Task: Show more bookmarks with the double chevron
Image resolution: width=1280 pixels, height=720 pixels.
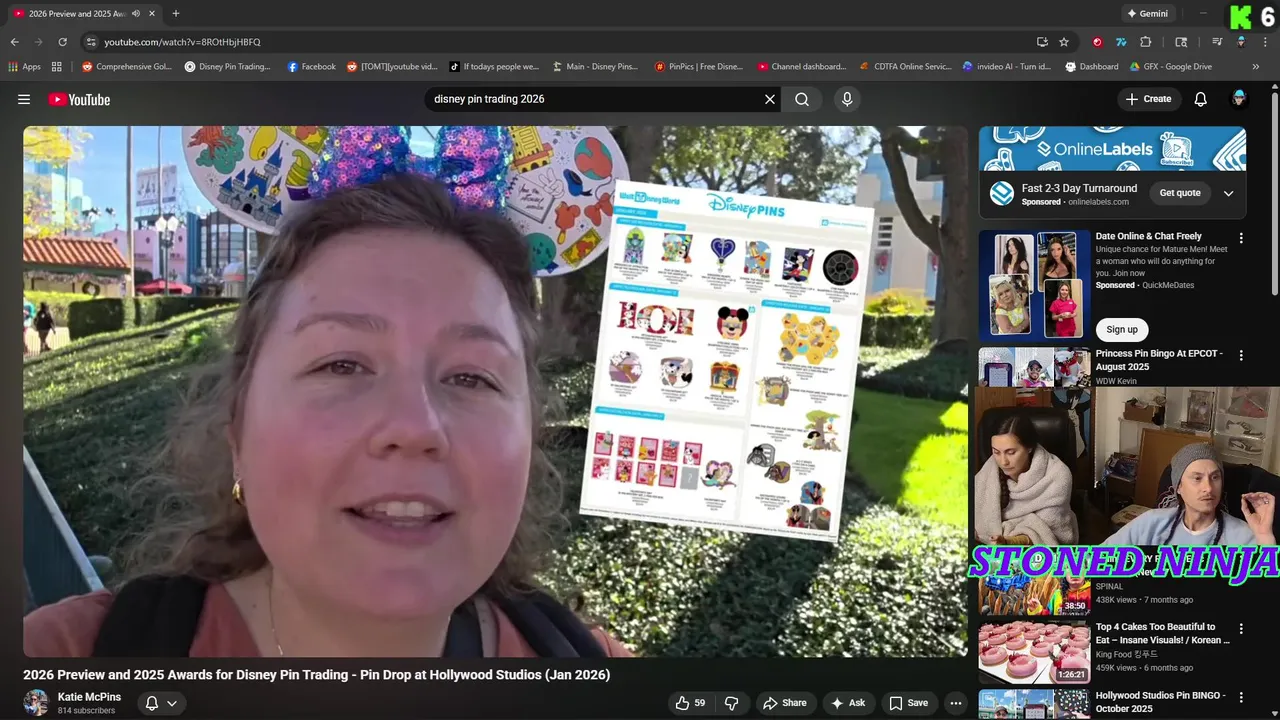Action: (x=1256, y=67)
